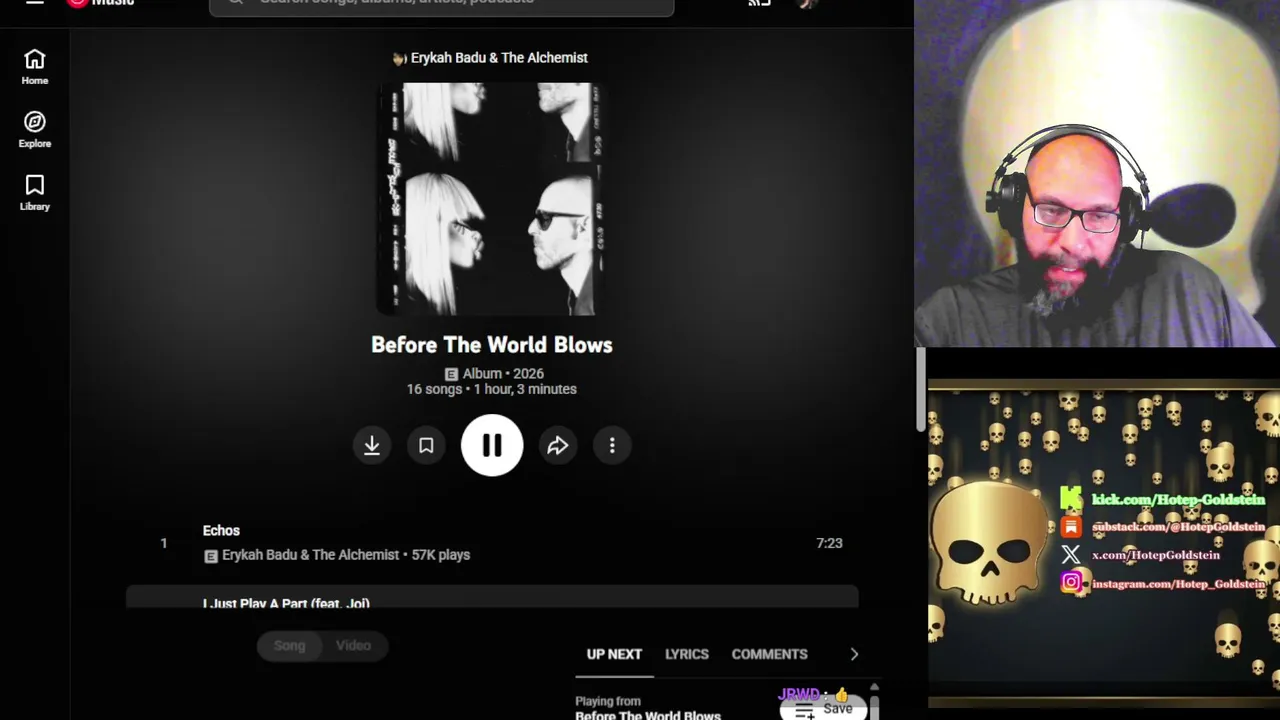Open the artist link in the Echos row
This screenshot has width=1280, height=720.
pyautogui.click(x=310, y=555)
